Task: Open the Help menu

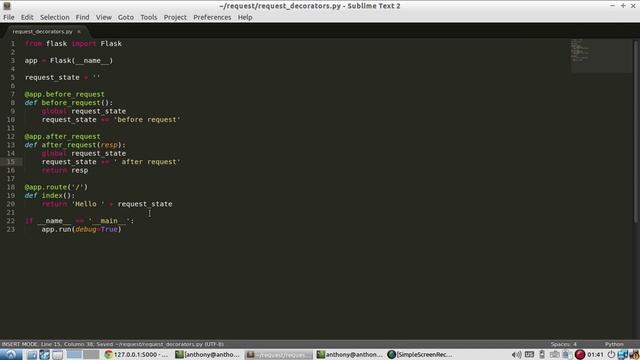Action: [x=245, y=17]
